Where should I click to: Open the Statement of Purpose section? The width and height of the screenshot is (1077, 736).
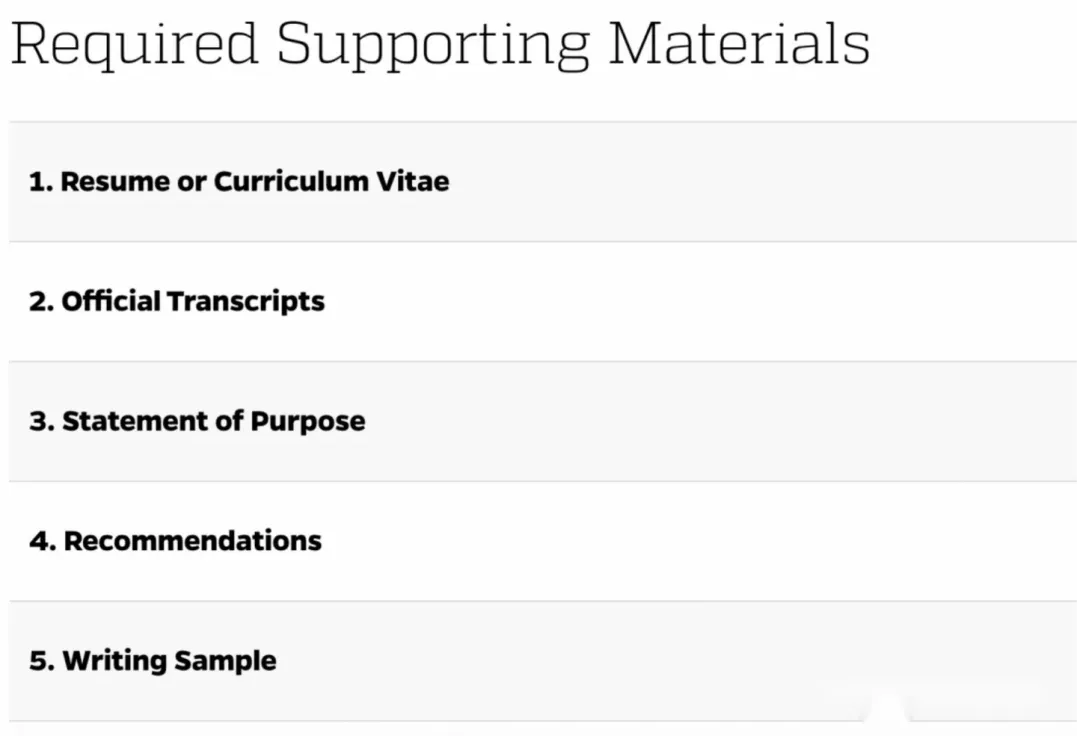point(540,421)
